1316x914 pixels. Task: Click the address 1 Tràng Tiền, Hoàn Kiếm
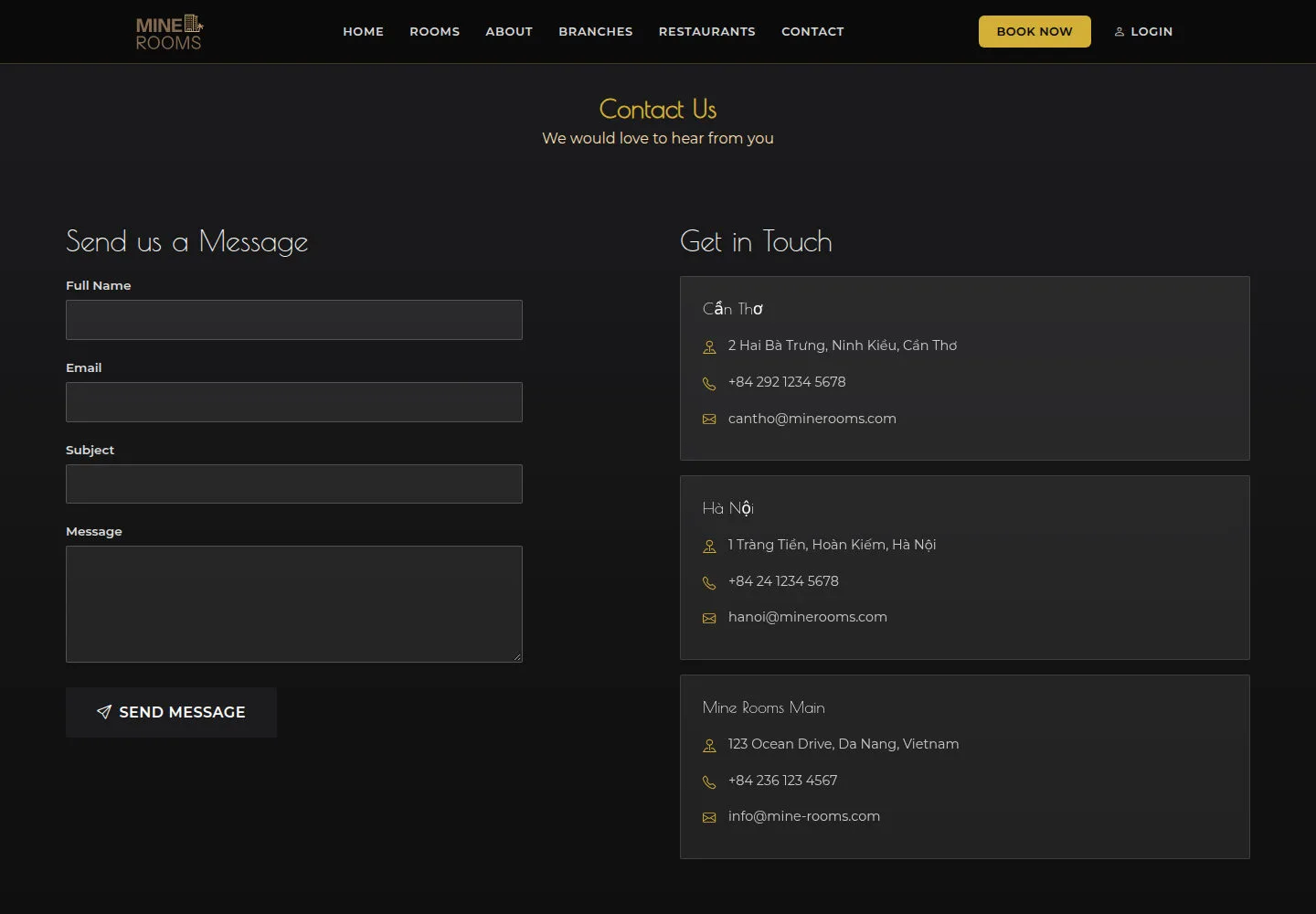coord(833,545)
